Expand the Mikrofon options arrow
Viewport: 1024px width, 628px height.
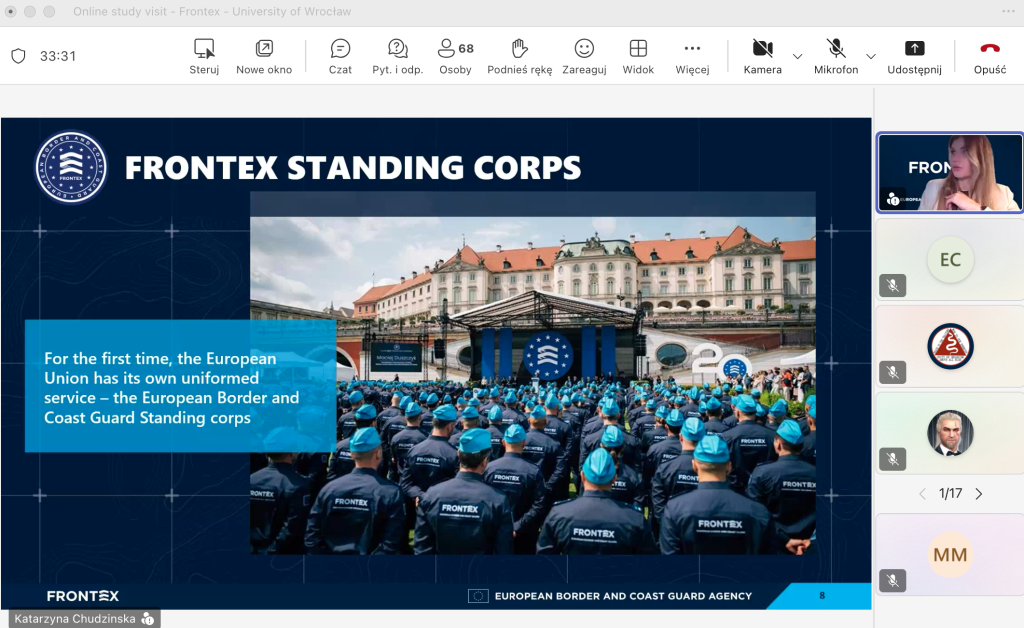[870, 56]
